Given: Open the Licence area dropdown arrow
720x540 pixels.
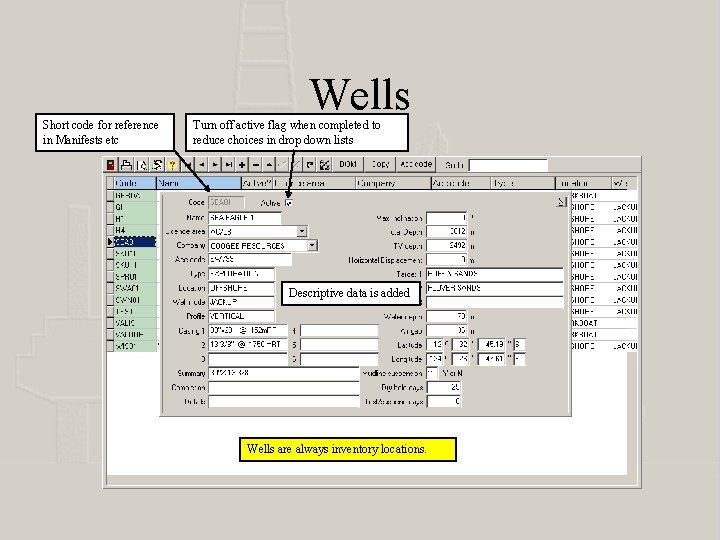Looking at the screenshot, I should 302,231.
